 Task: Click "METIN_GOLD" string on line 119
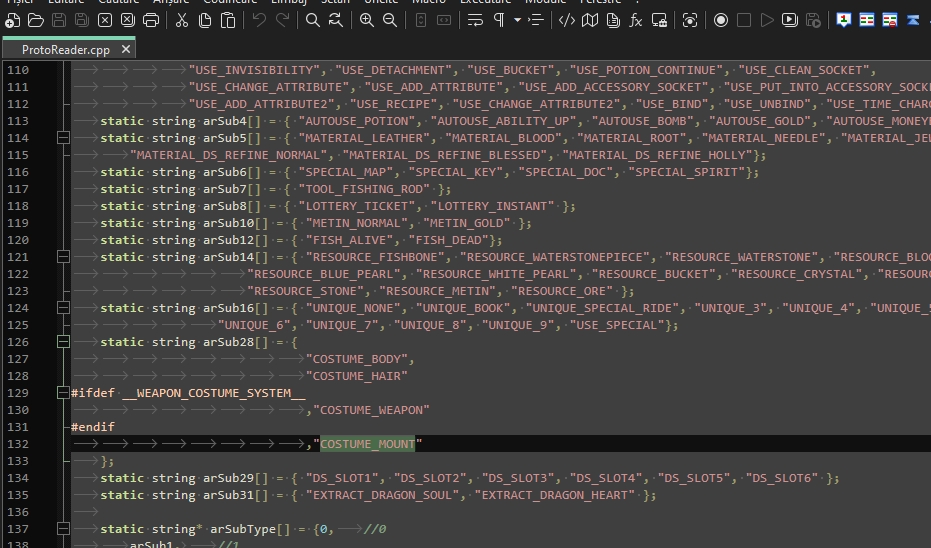(467, 223)
